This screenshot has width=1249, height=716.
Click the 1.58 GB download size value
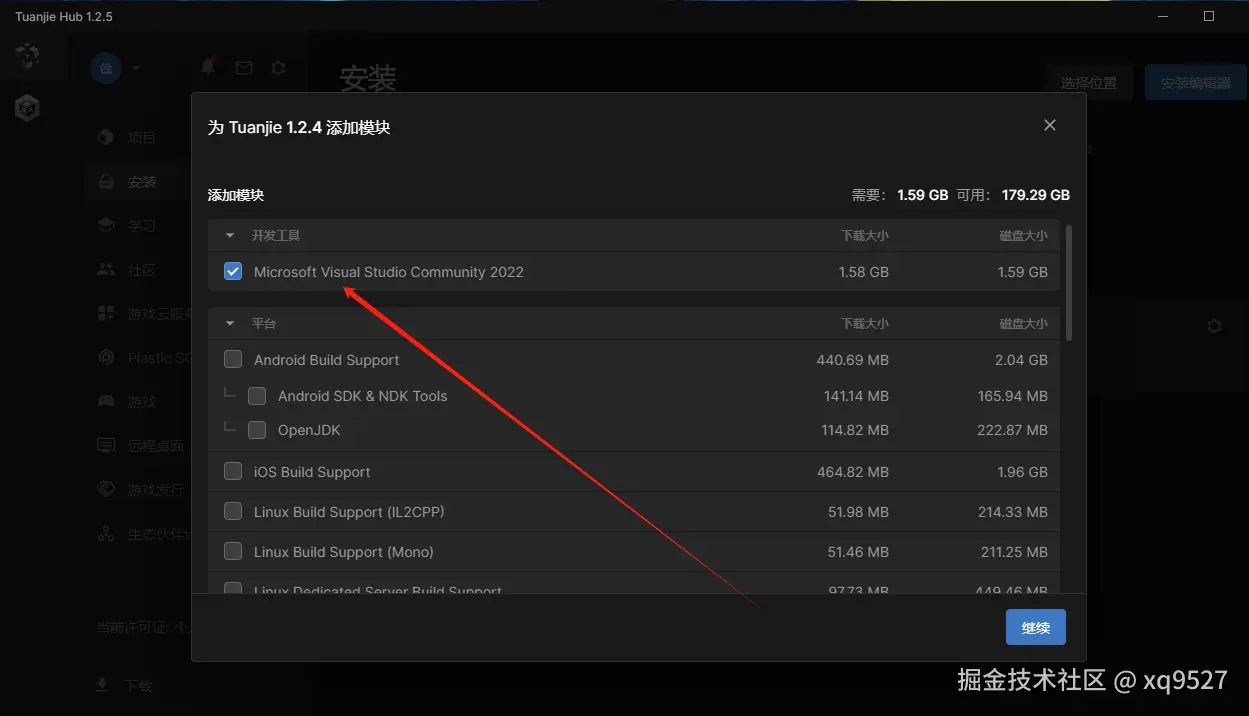[864, 272]
